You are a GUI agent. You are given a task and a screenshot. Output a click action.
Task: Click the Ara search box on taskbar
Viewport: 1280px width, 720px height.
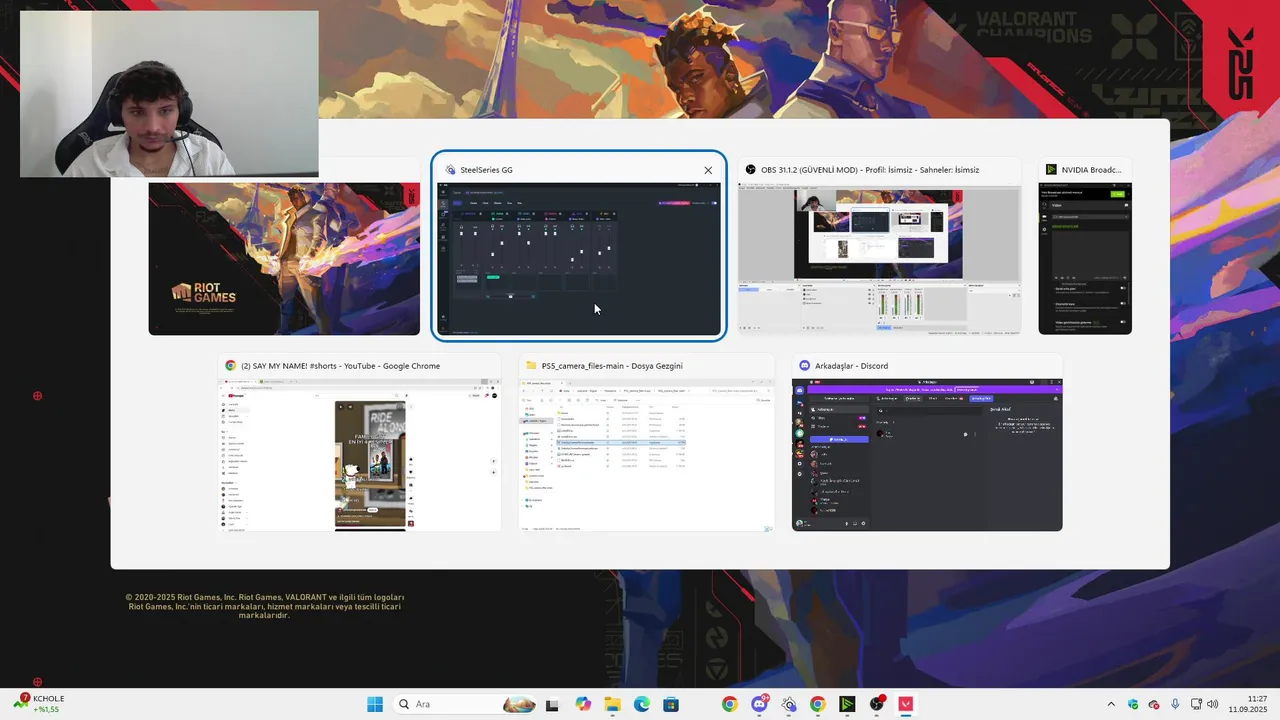(x=465, y=704)
